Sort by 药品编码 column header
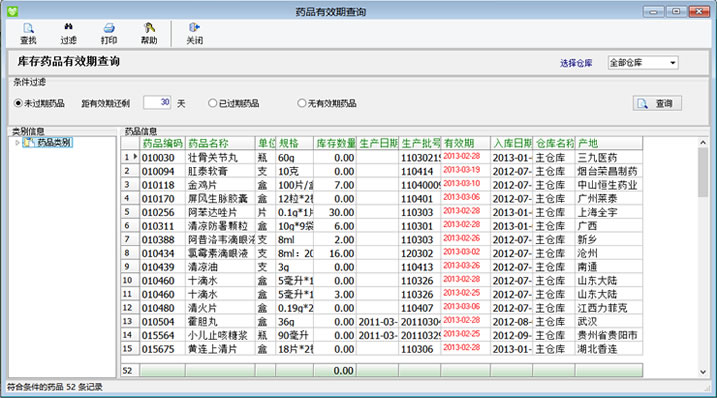This screenshot has height=398, width=717. pos(162,143)
